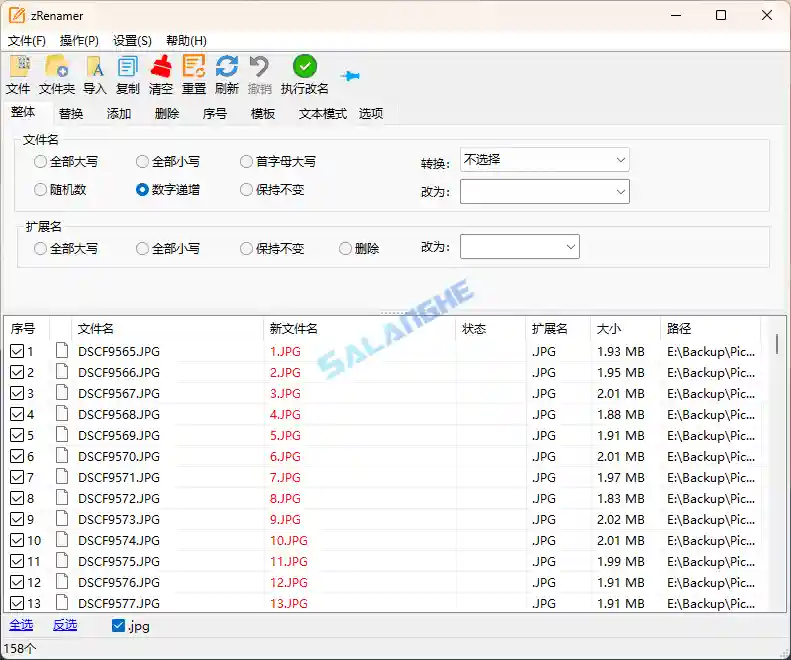Click file icon for DSCF9572.JPG
Viewport: 791px width, 660px height.
[x=62, y=498]
